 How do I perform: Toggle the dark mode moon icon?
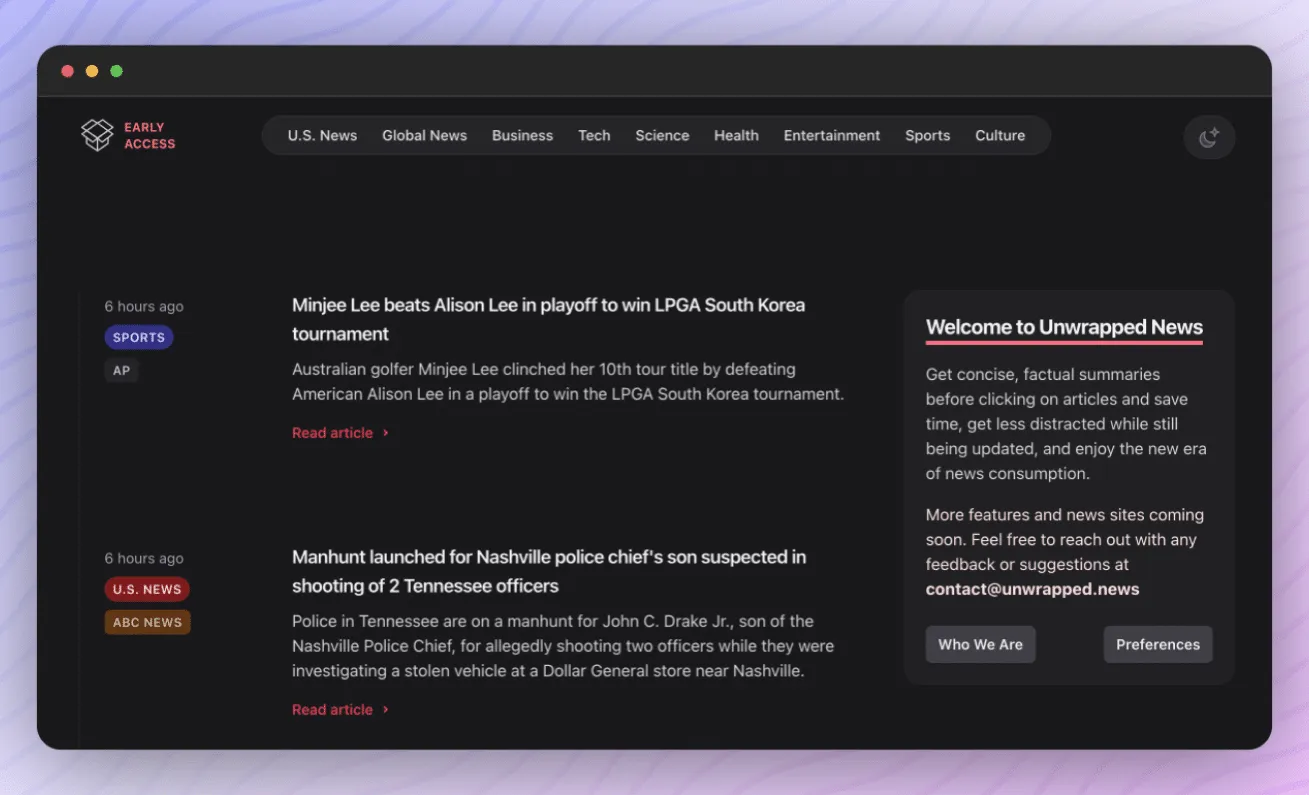(1209, 137)
